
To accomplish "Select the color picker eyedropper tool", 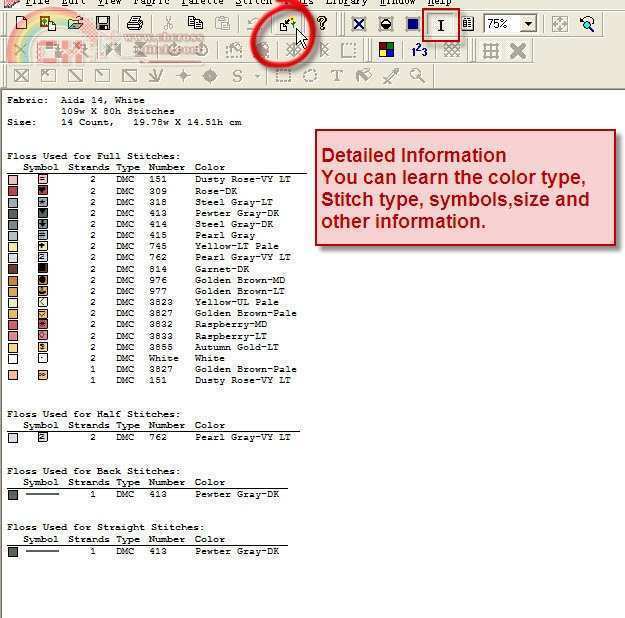I will [391, 75].
